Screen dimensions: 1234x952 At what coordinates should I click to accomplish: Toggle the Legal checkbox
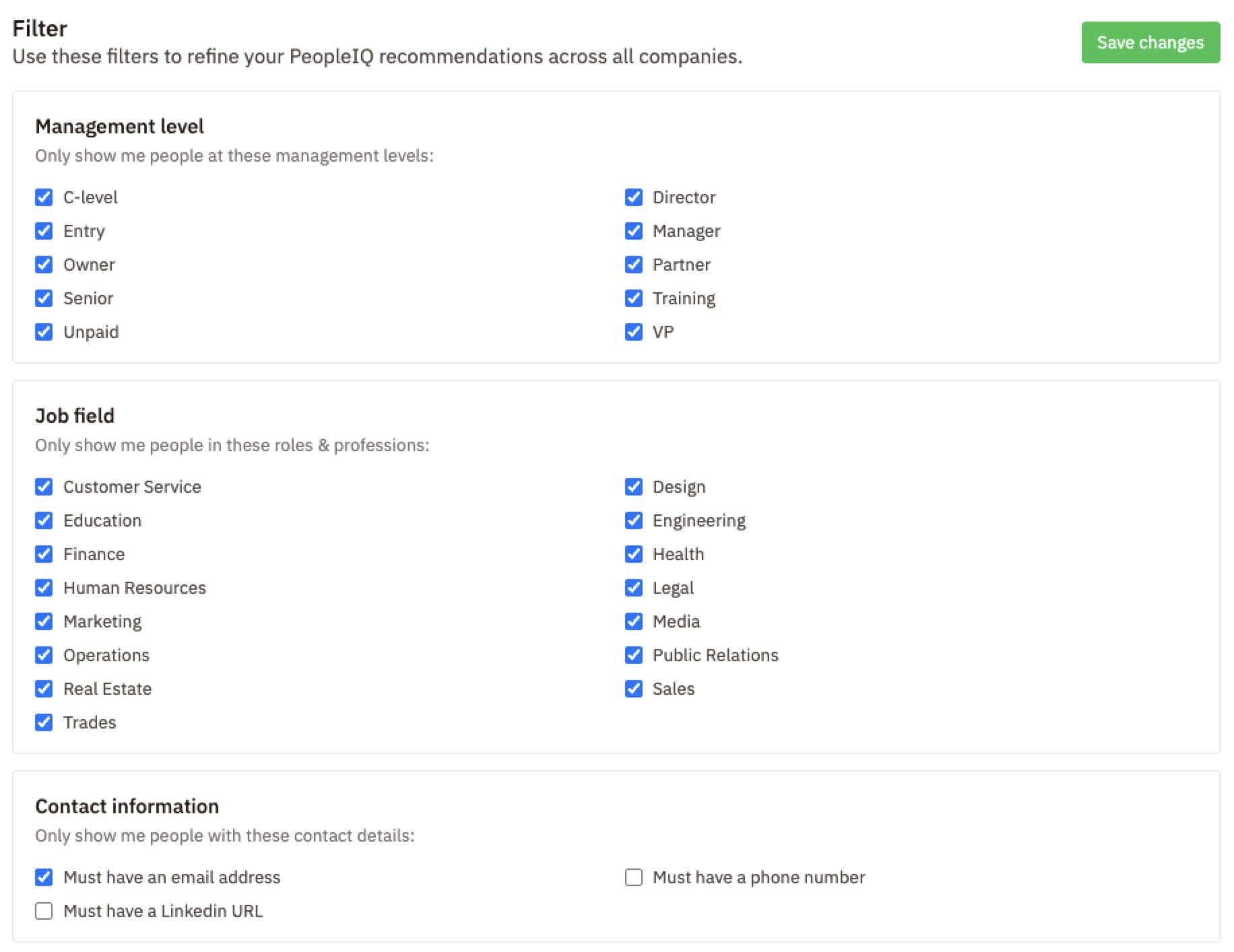click(x=633, y=588)
